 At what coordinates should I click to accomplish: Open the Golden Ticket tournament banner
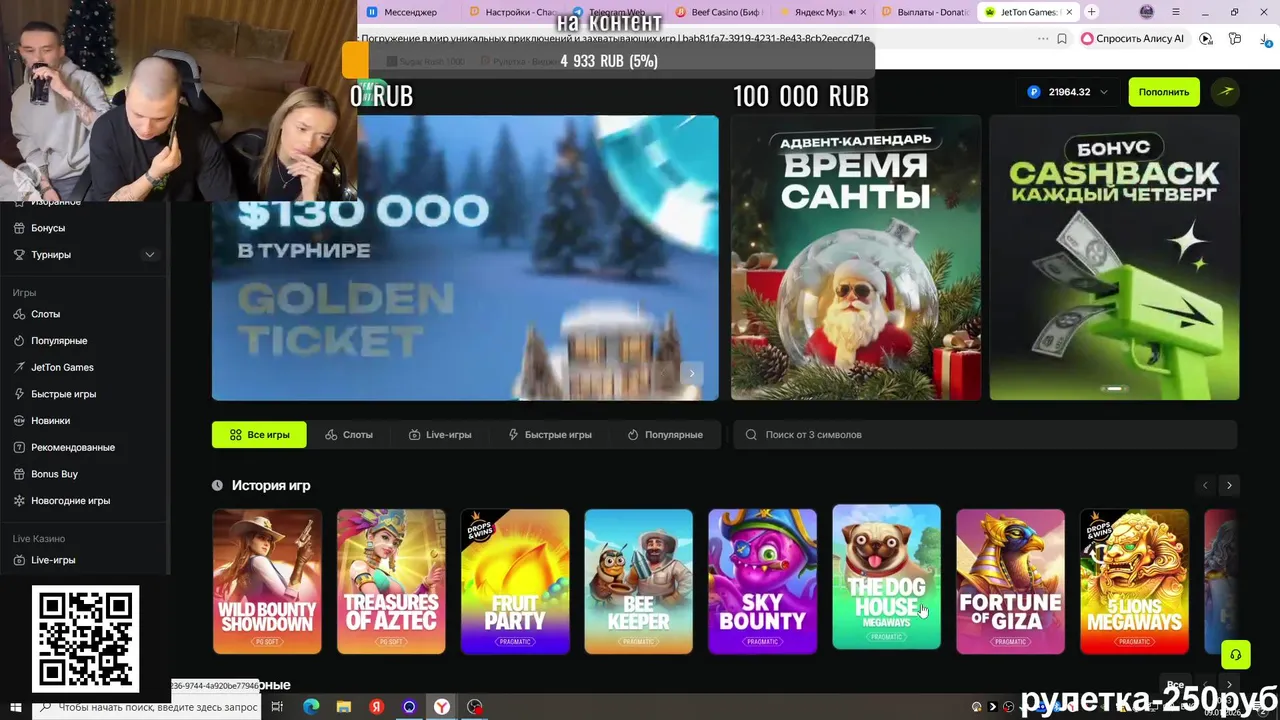click(465, 258)
